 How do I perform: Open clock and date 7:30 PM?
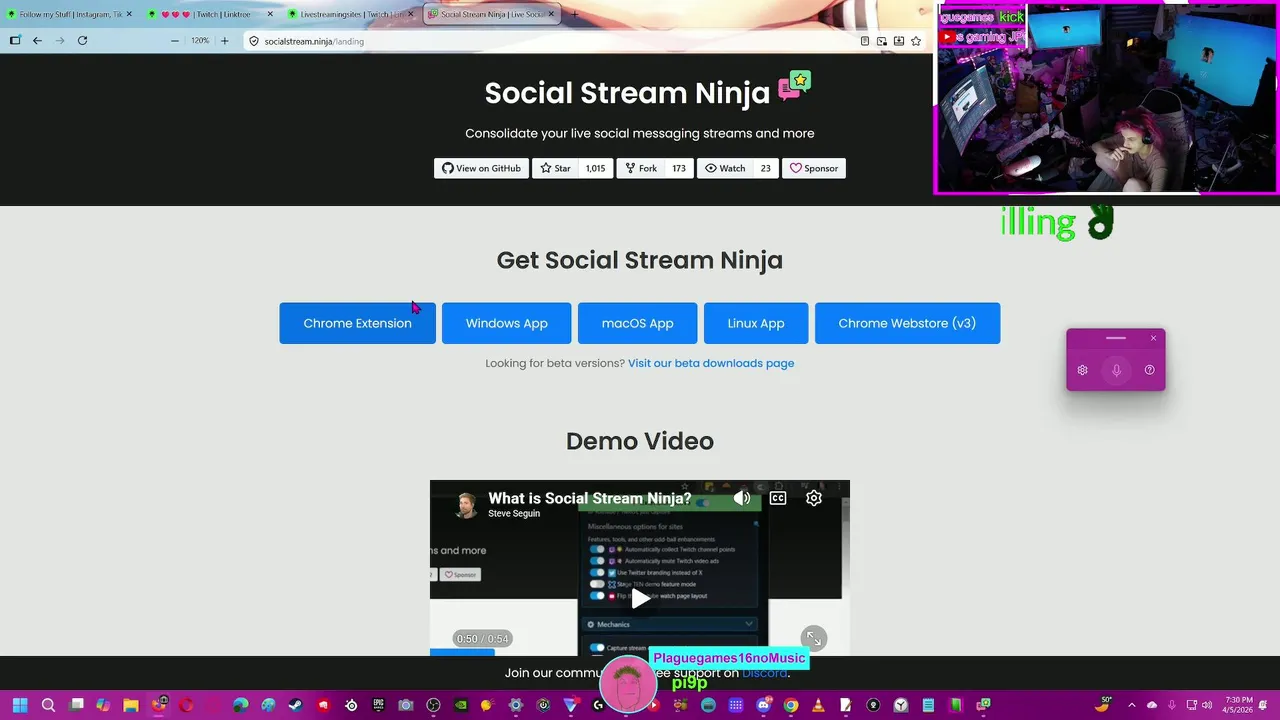point(1238,705)
